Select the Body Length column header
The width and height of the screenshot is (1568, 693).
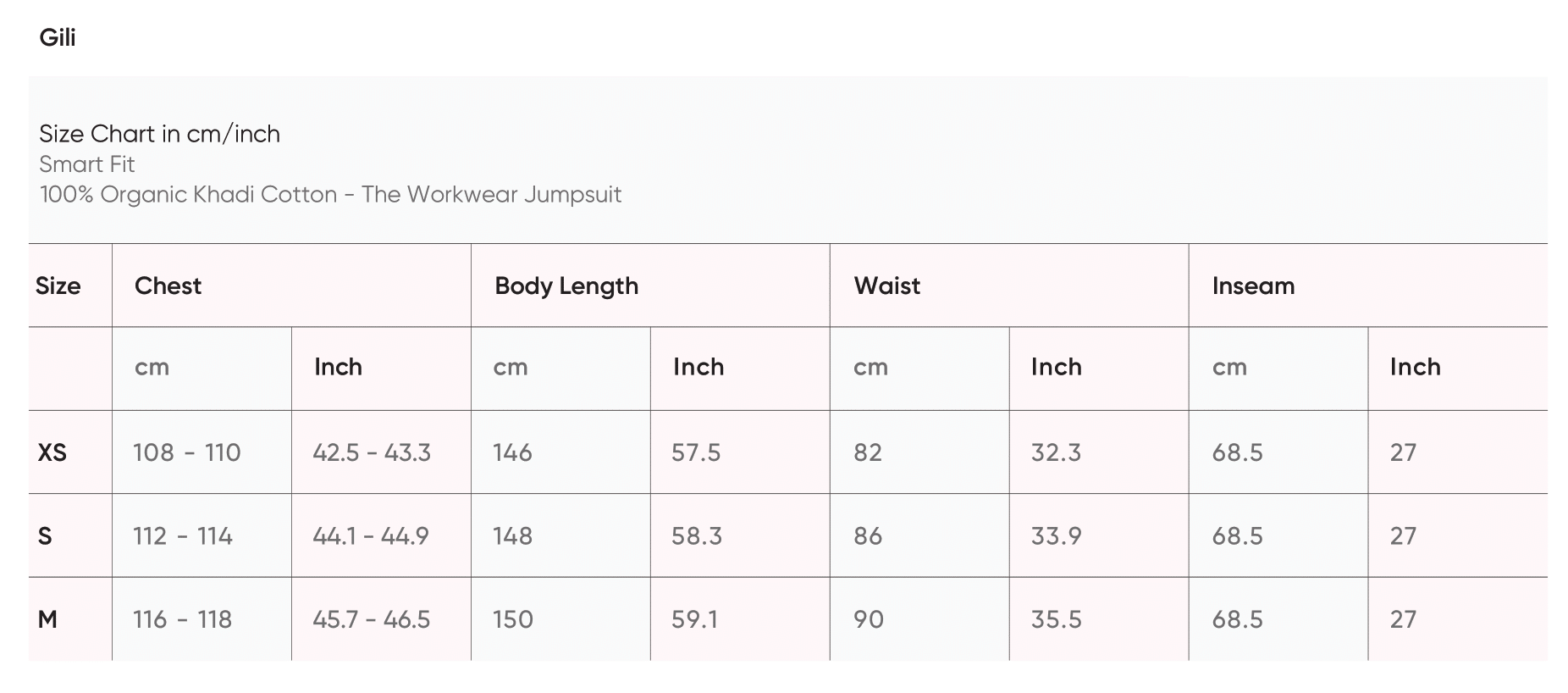(x=566, y=286)
